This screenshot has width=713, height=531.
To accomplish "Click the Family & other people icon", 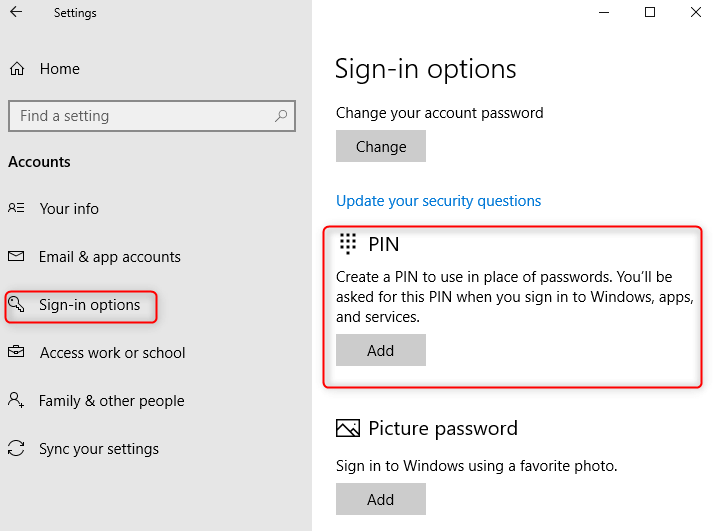I will 16,401.
